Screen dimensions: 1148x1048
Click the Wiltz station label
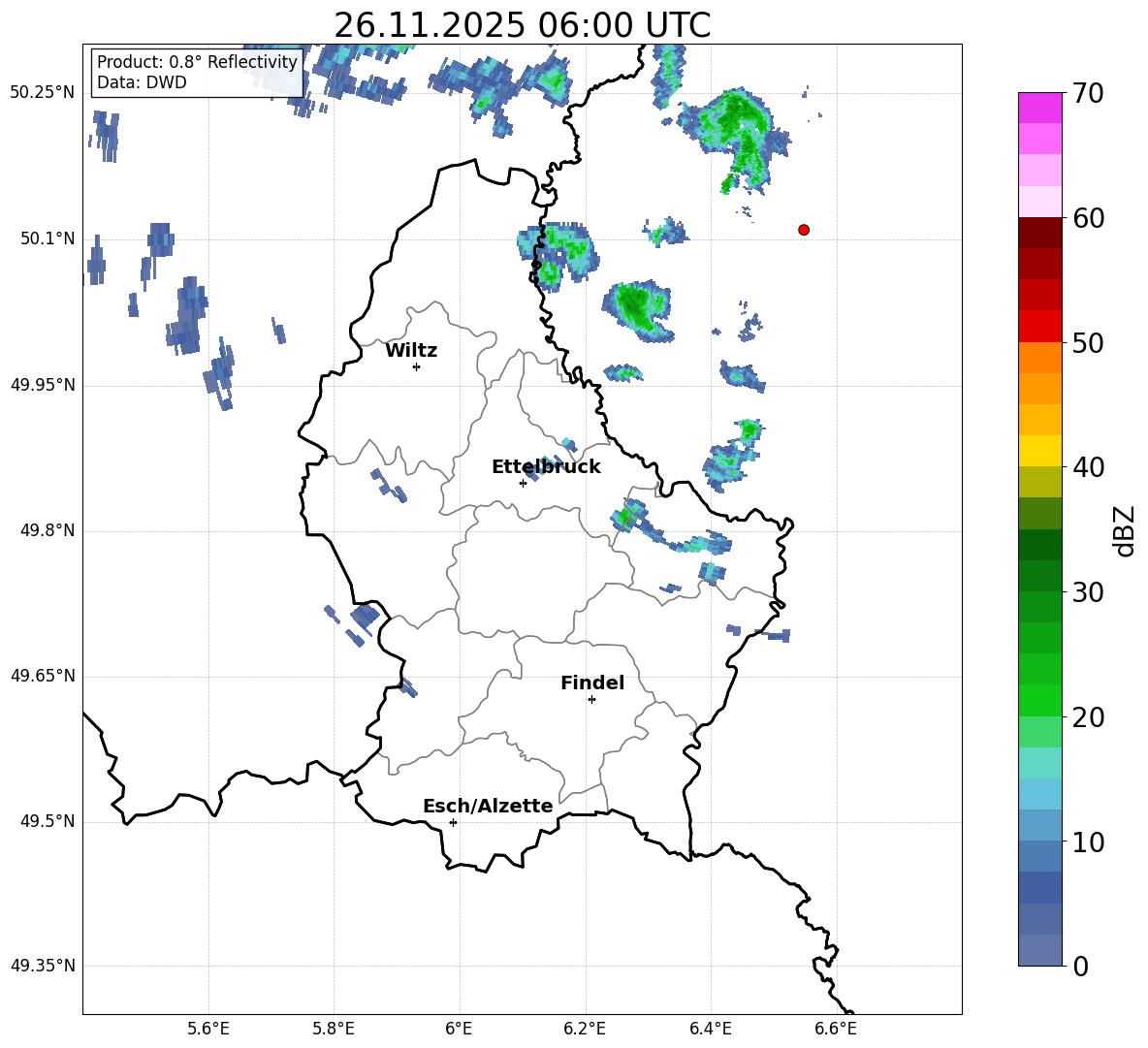[x=411, y=351]
